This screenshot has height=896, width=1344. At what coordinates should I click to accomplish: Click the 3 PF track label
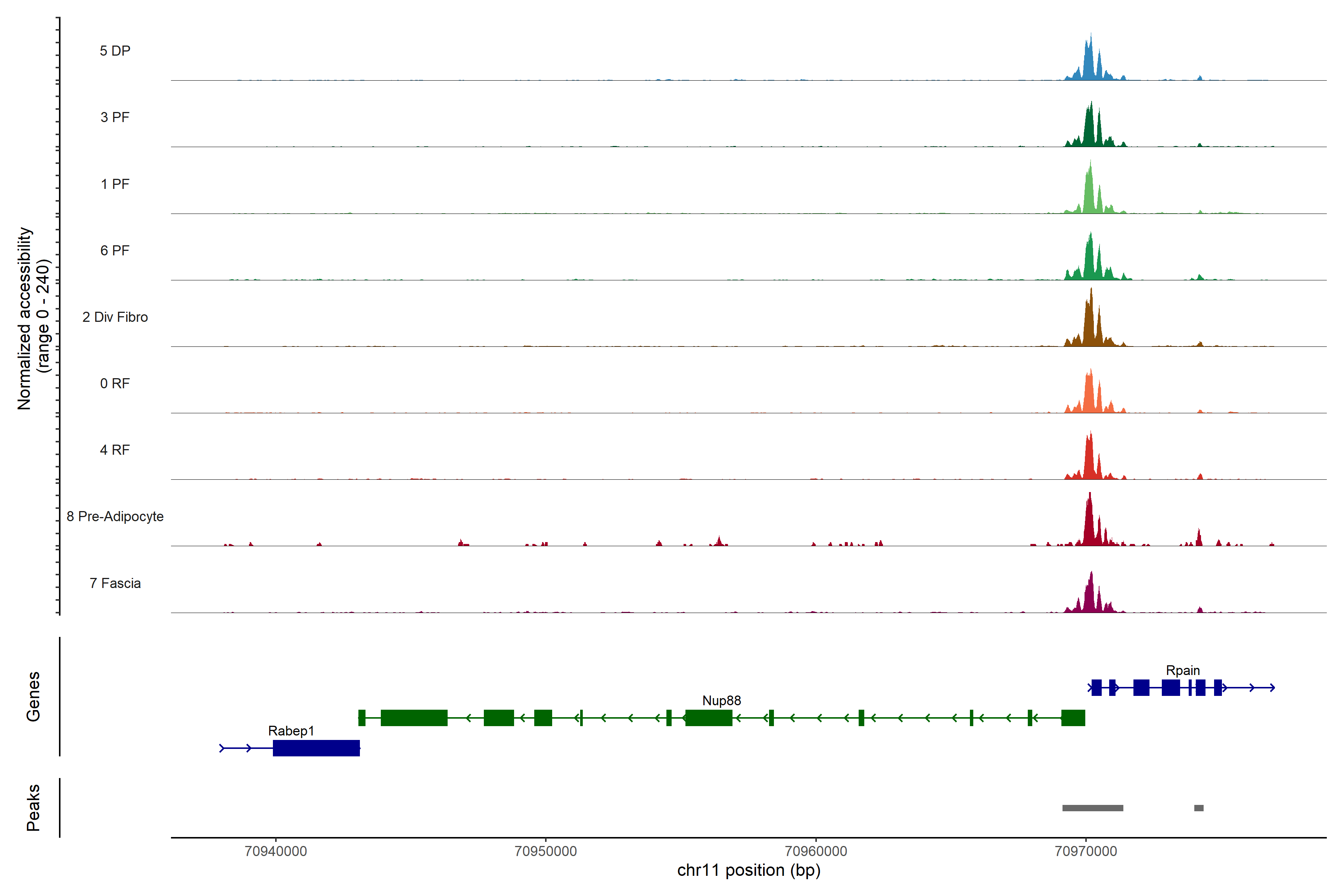[115, 117]
